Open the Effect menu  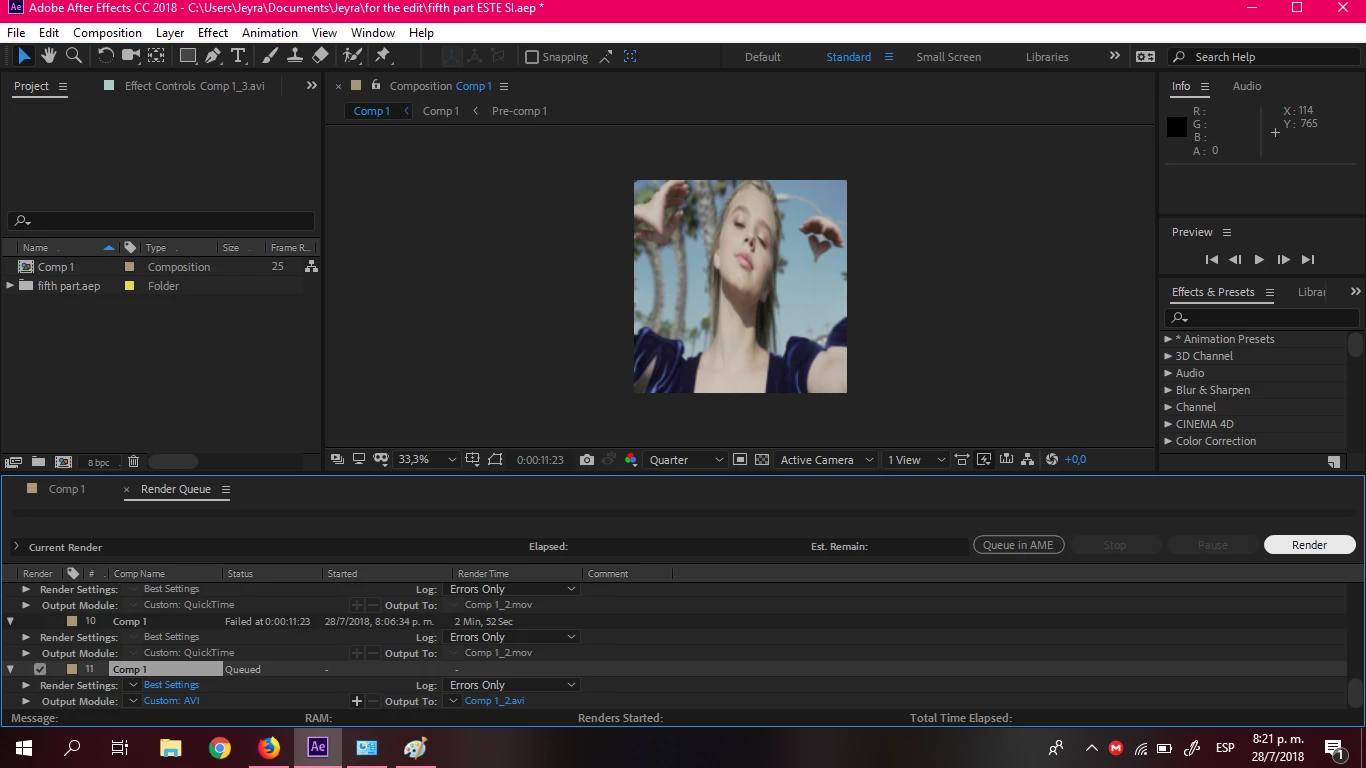click(213, 33)
